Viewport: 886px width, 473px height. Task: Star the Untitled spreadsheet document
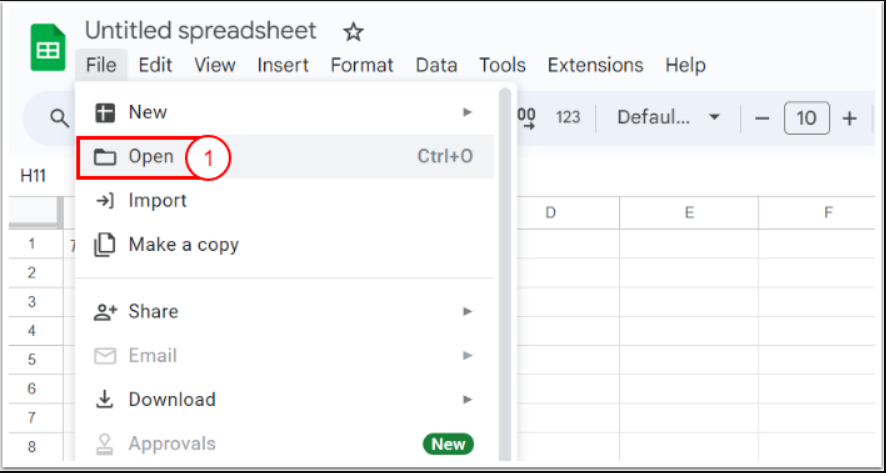click(x=353, y=32)
